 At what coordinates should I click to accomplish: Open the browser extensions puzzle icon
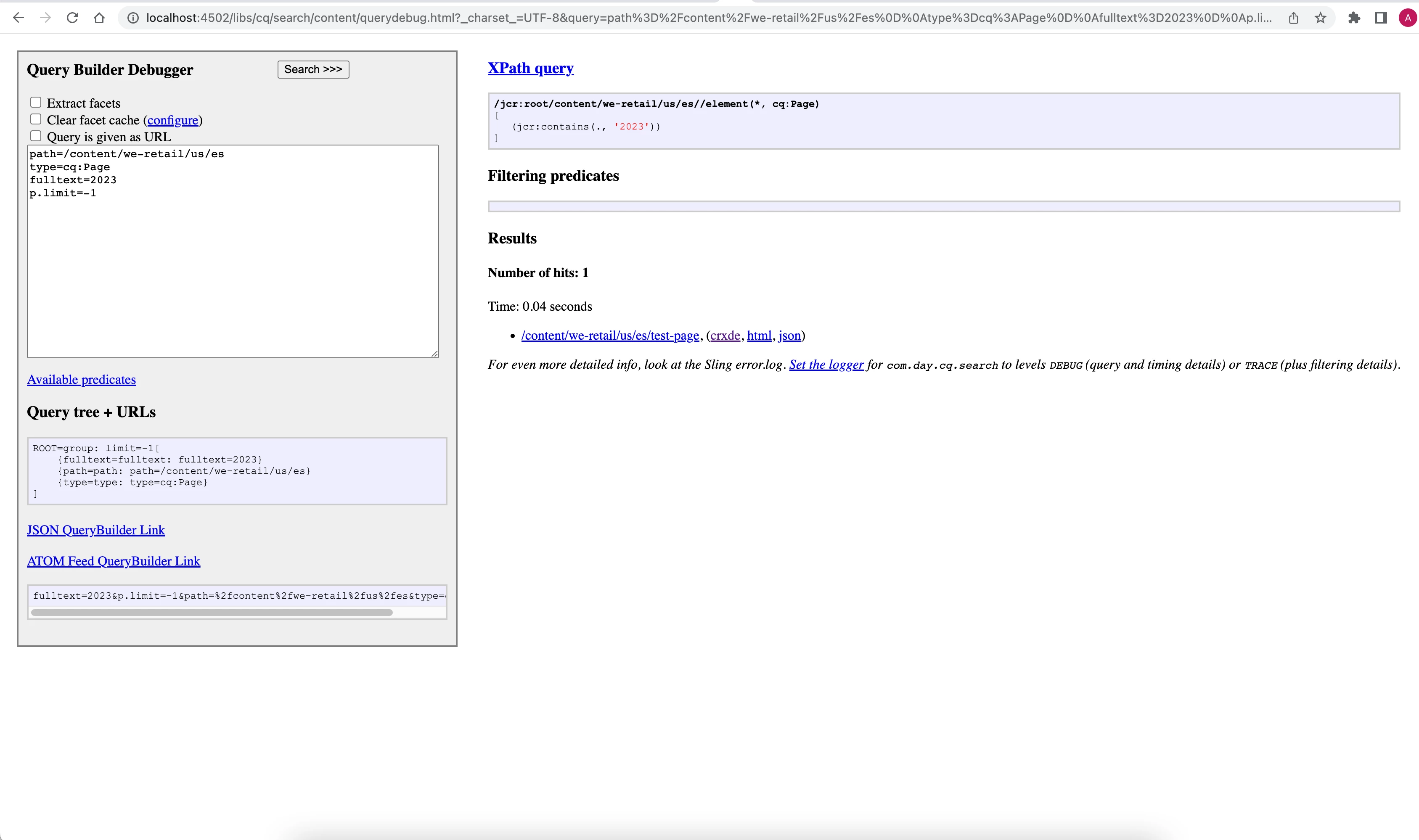tap(1354, 18)
